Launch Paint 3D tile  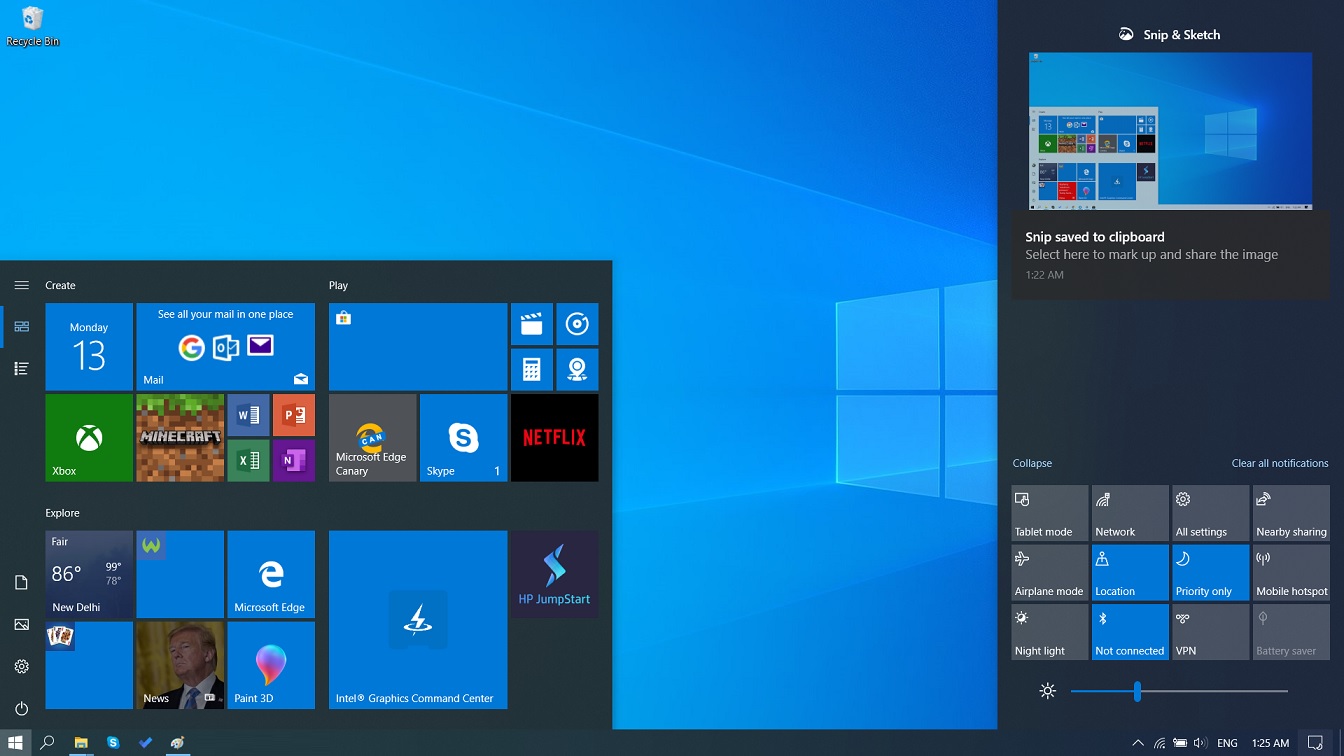click(x=271, y=665)
